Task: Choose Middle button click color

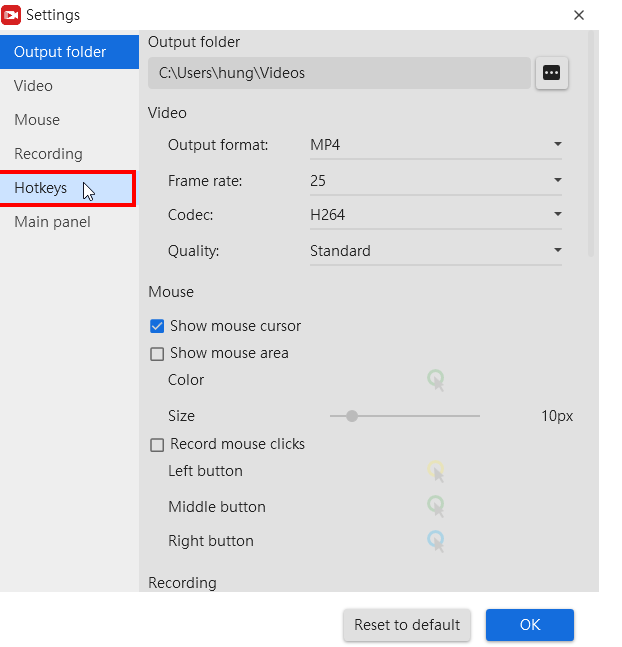Action: pos(436,506)
